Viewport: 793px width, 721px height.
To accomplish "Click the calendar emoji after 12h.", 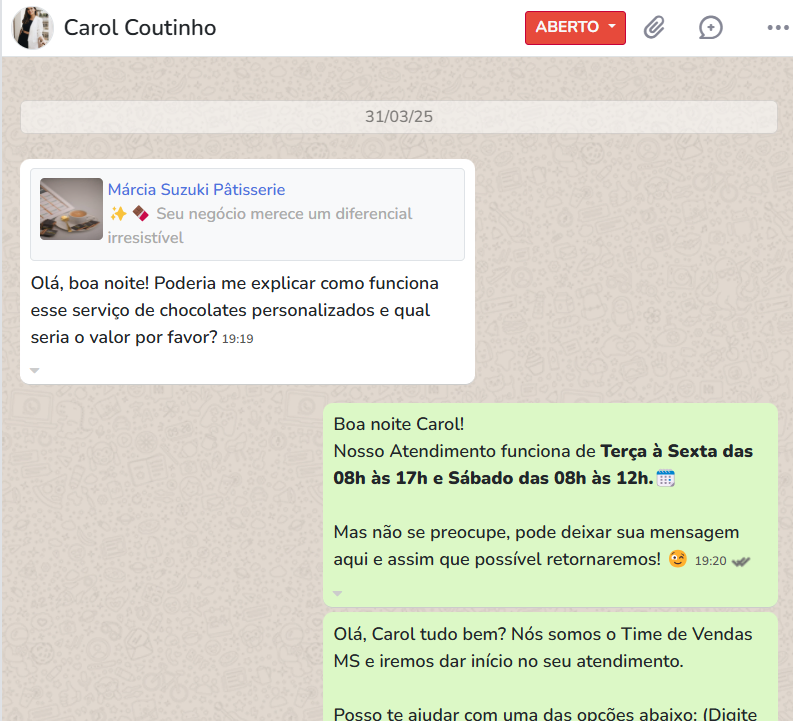I will coord(666,478).
